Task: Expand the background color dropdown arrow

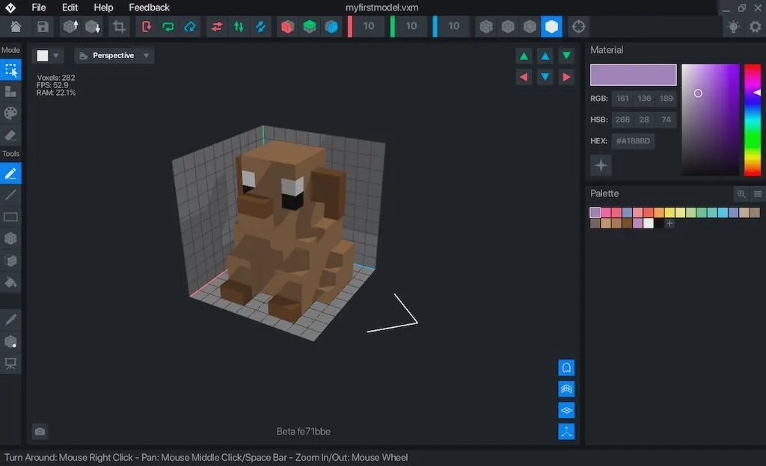Action: click(x=56, y=56)
